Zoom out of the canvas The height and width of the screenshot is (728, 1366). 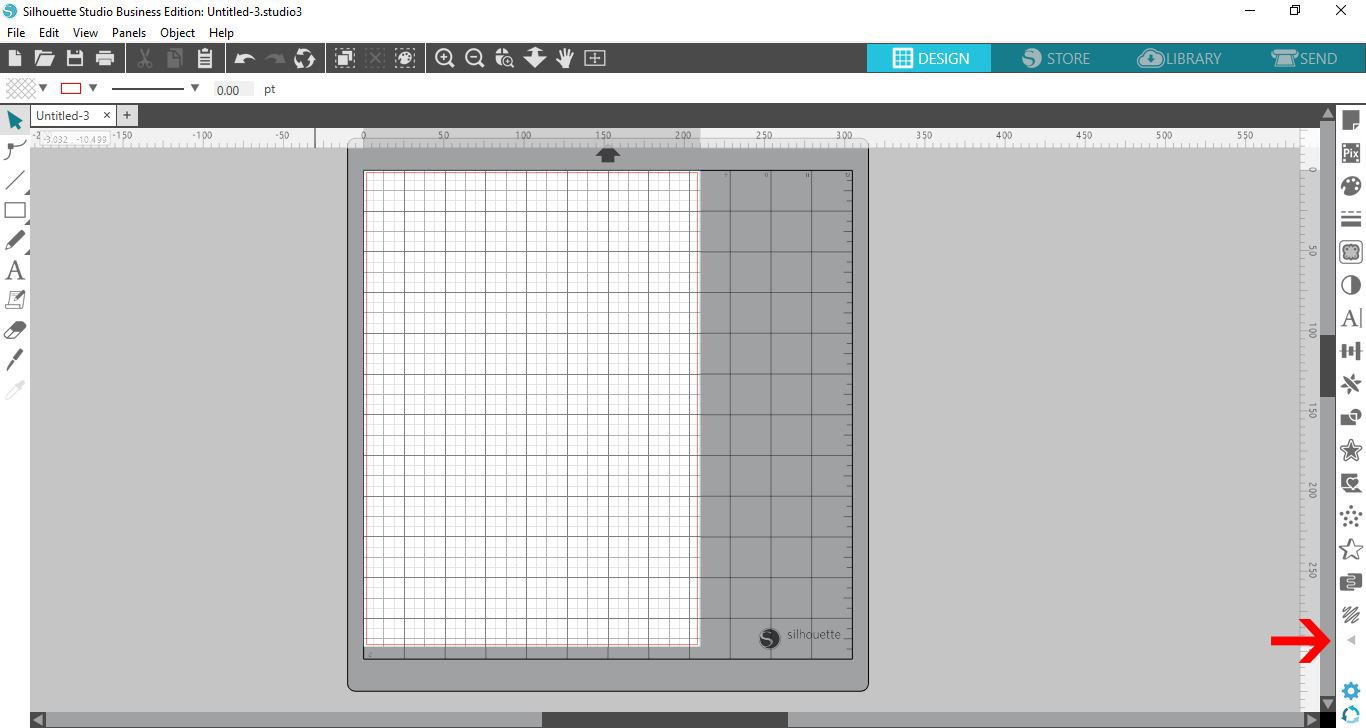pyautogui.click(x=475, y=58)
